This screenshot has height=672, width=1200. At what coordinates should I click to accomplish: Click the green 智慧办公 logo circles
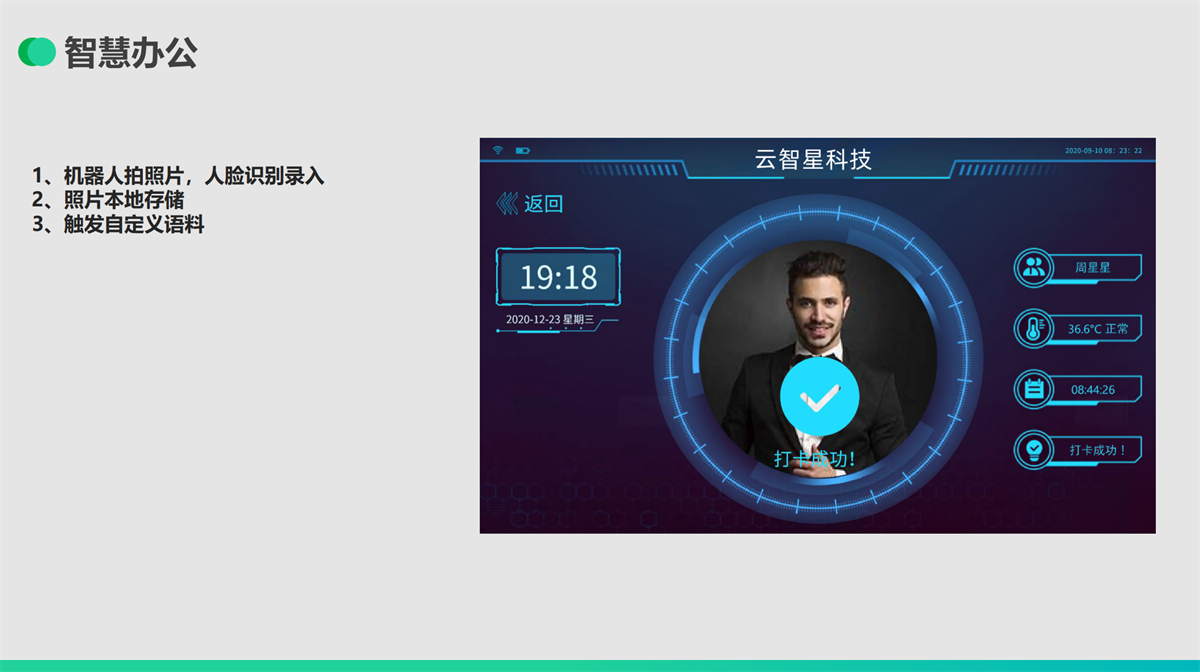(x=37, y=52)
